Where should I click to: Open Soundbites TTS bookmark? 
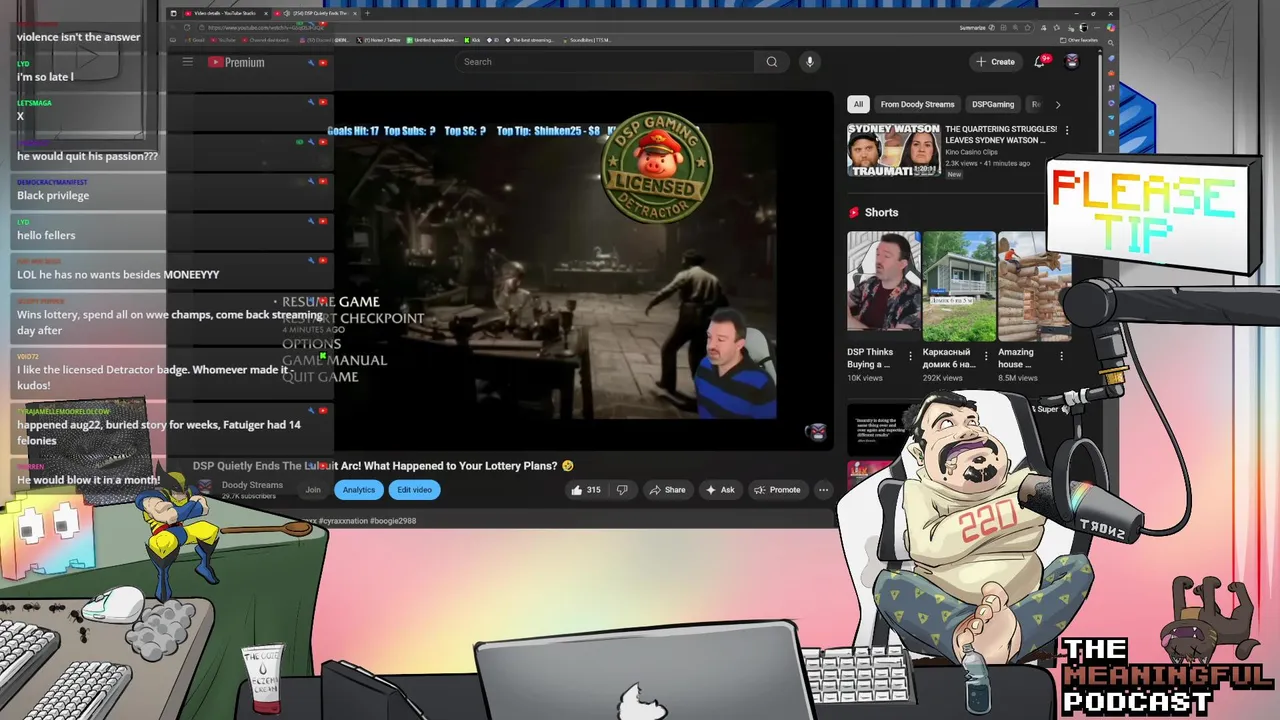(x=587, y=40)
